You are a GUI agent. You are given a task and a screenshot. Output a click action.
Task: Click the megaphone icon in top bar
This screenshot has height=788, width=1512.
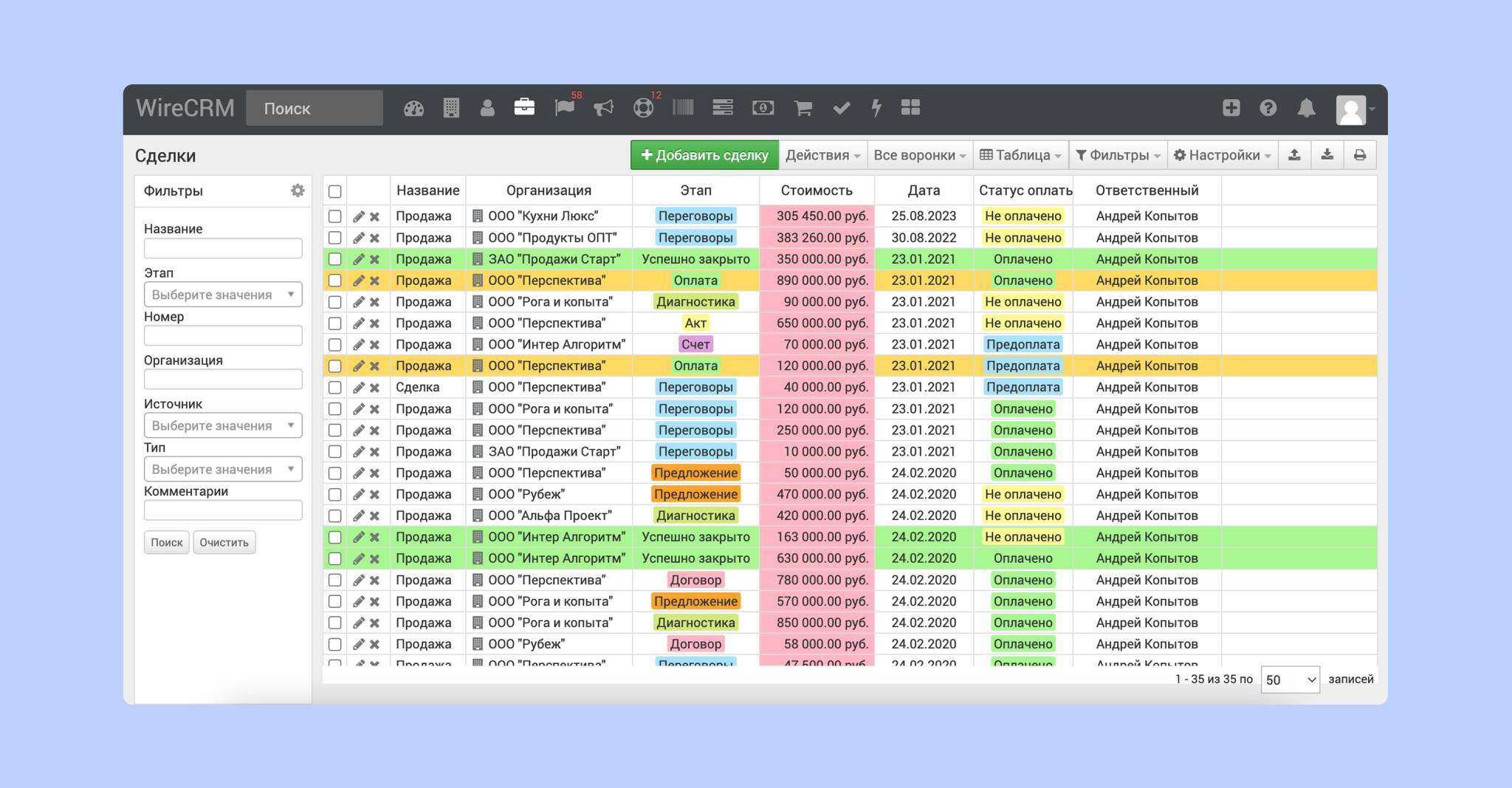tap(603, 109)
